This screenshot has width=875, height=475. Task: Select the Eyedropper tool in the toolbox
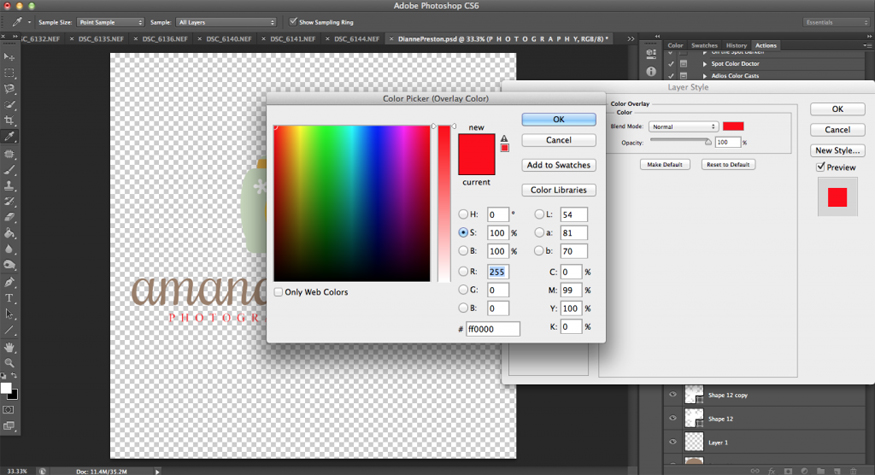9,137
